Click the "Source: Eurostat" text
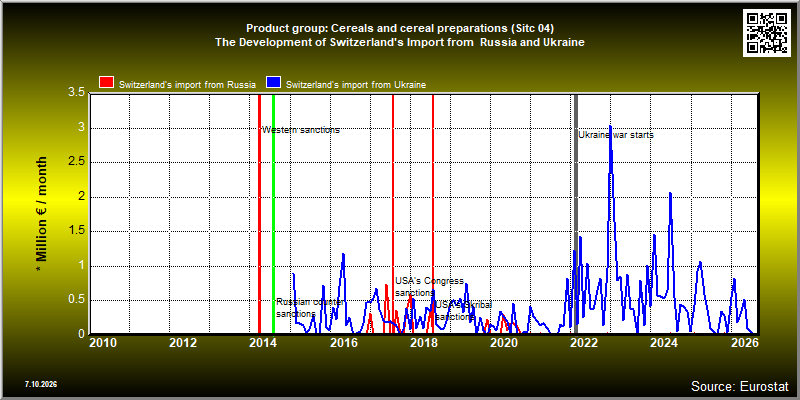This screenshot has width=800, height=400. pyautogui.click(x=740, y=385)
